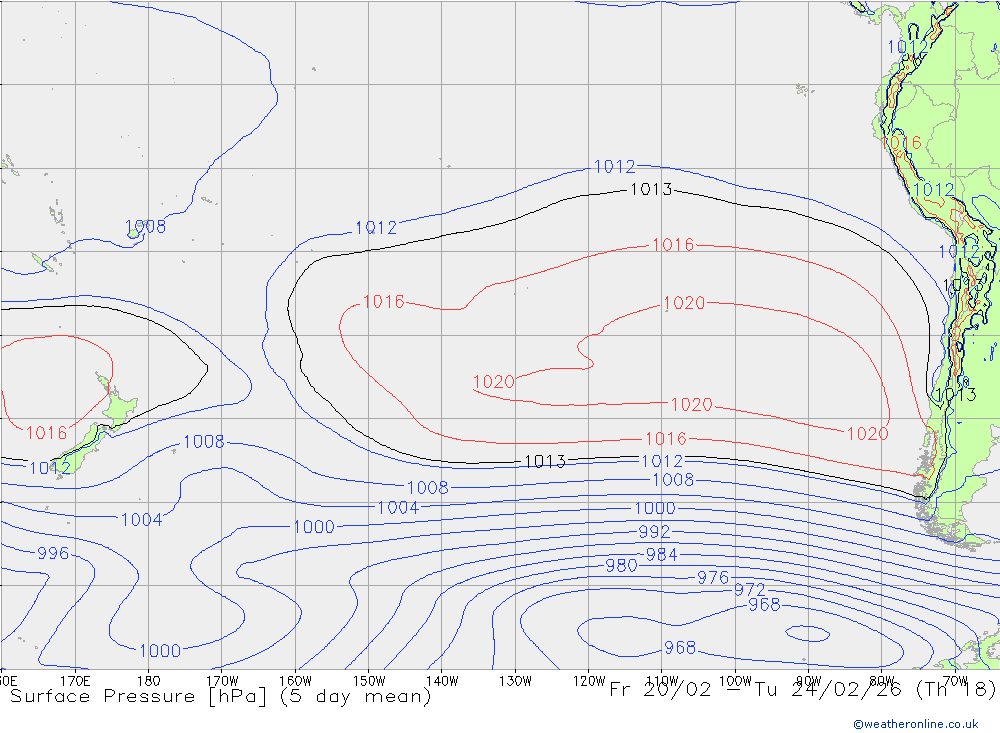The height and width of the screenshot is (733, 1000).
Task: Select the 140W longitude axis label
Action: click(442, 681)
